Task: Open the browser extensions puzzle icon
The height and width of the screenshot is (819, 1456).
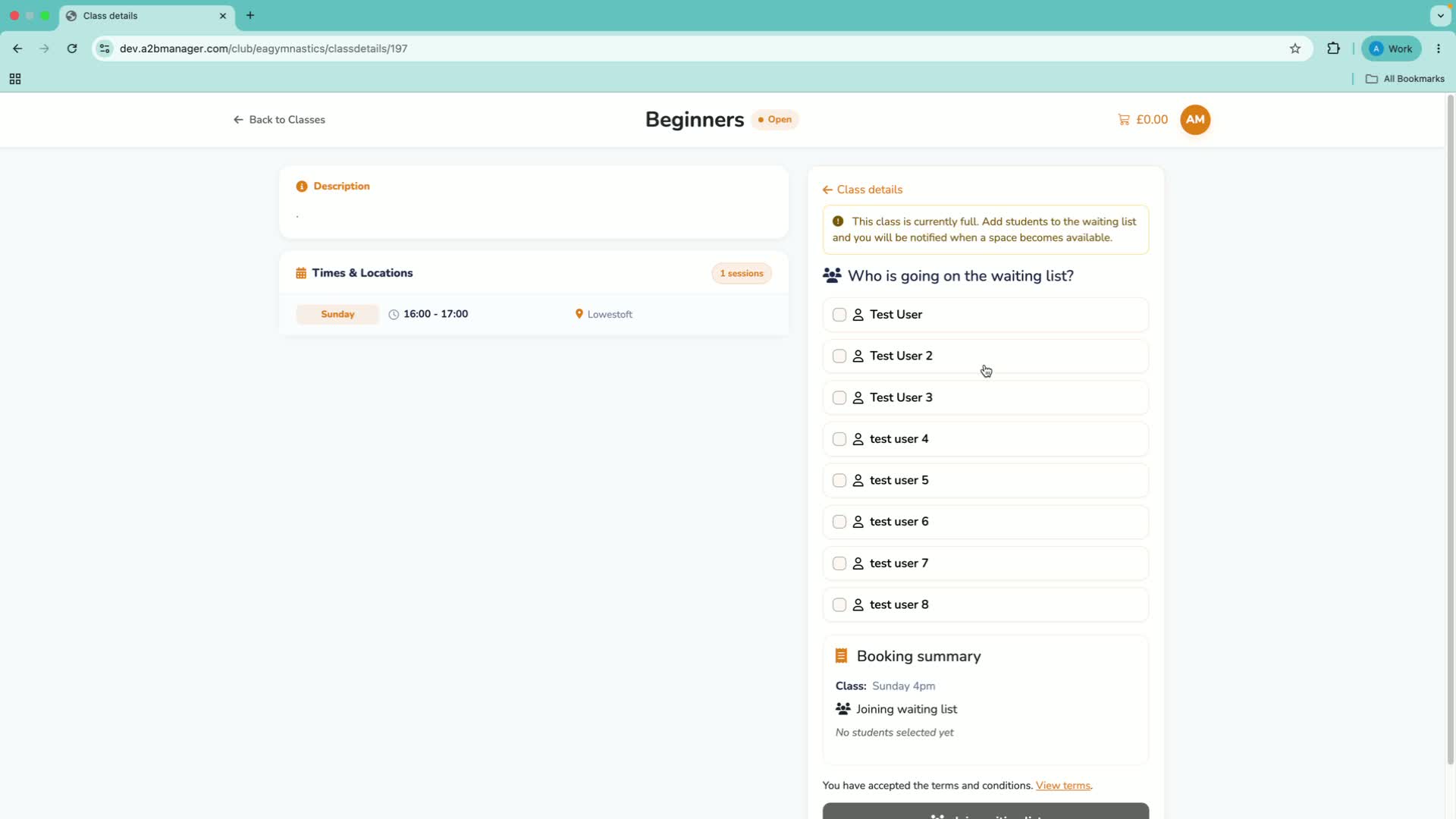Action: point(1333,49)
